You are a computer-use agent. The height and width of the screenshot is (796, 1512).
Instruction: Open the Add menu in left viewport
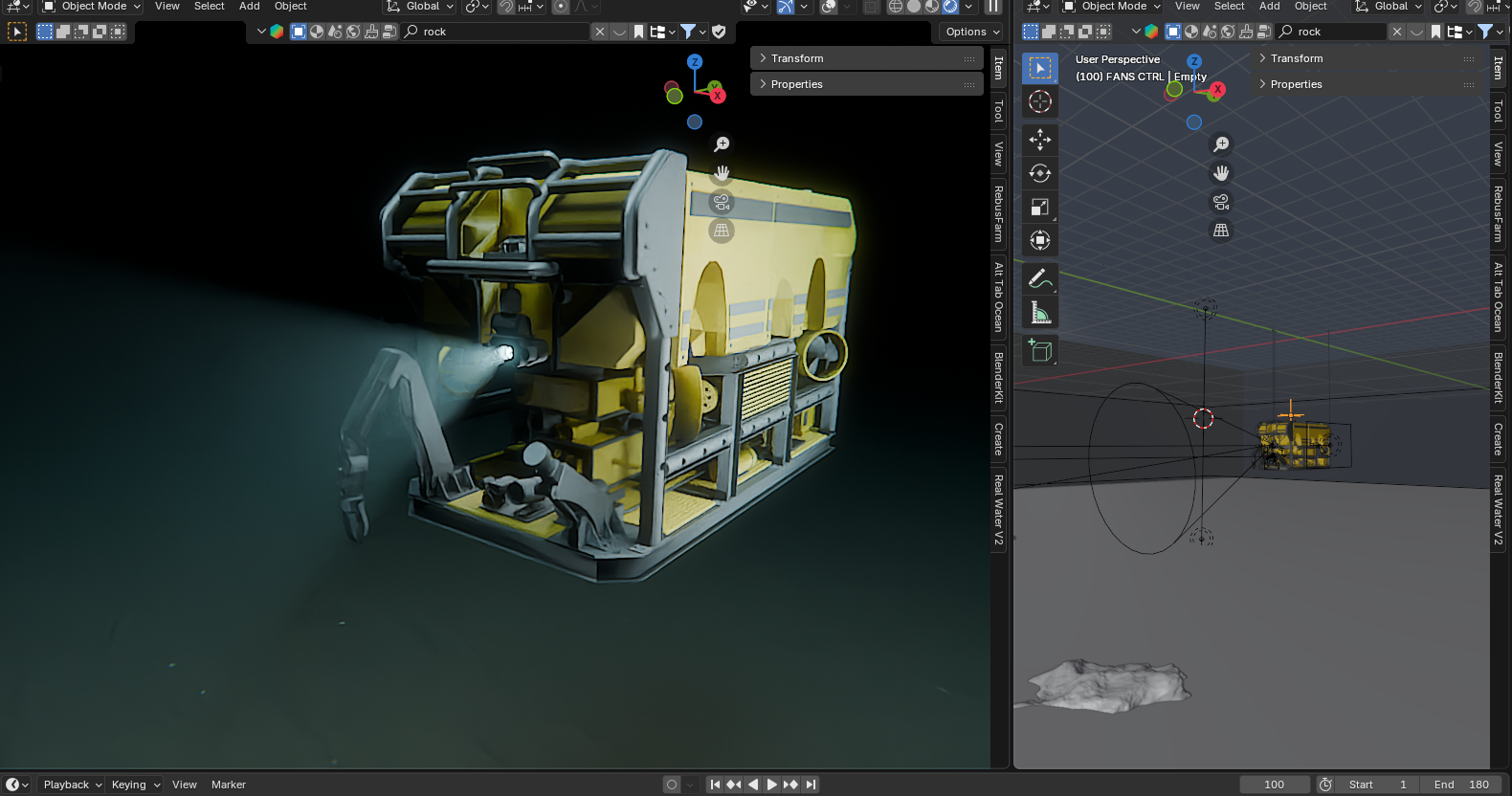(250, 7)
